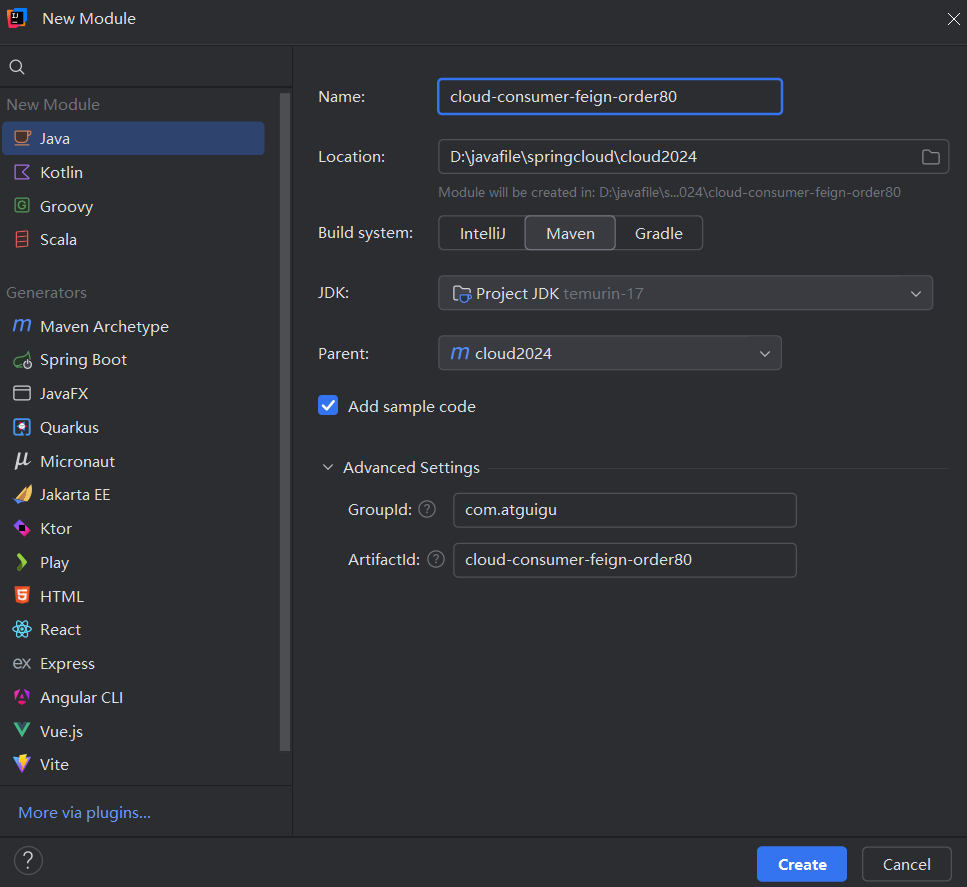Click the Java coffee cup icon

[22, 138]
